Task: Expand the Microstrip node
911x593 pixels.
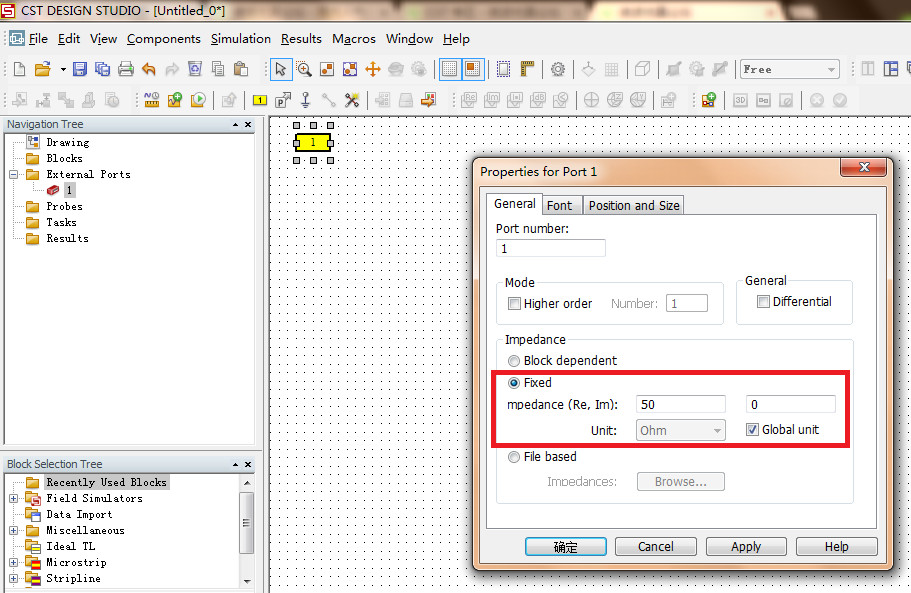Action: coord(13,562)
